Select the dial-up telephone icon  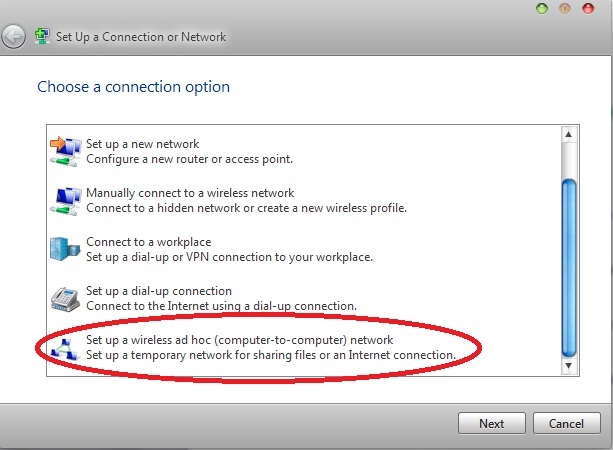(65, 299)
